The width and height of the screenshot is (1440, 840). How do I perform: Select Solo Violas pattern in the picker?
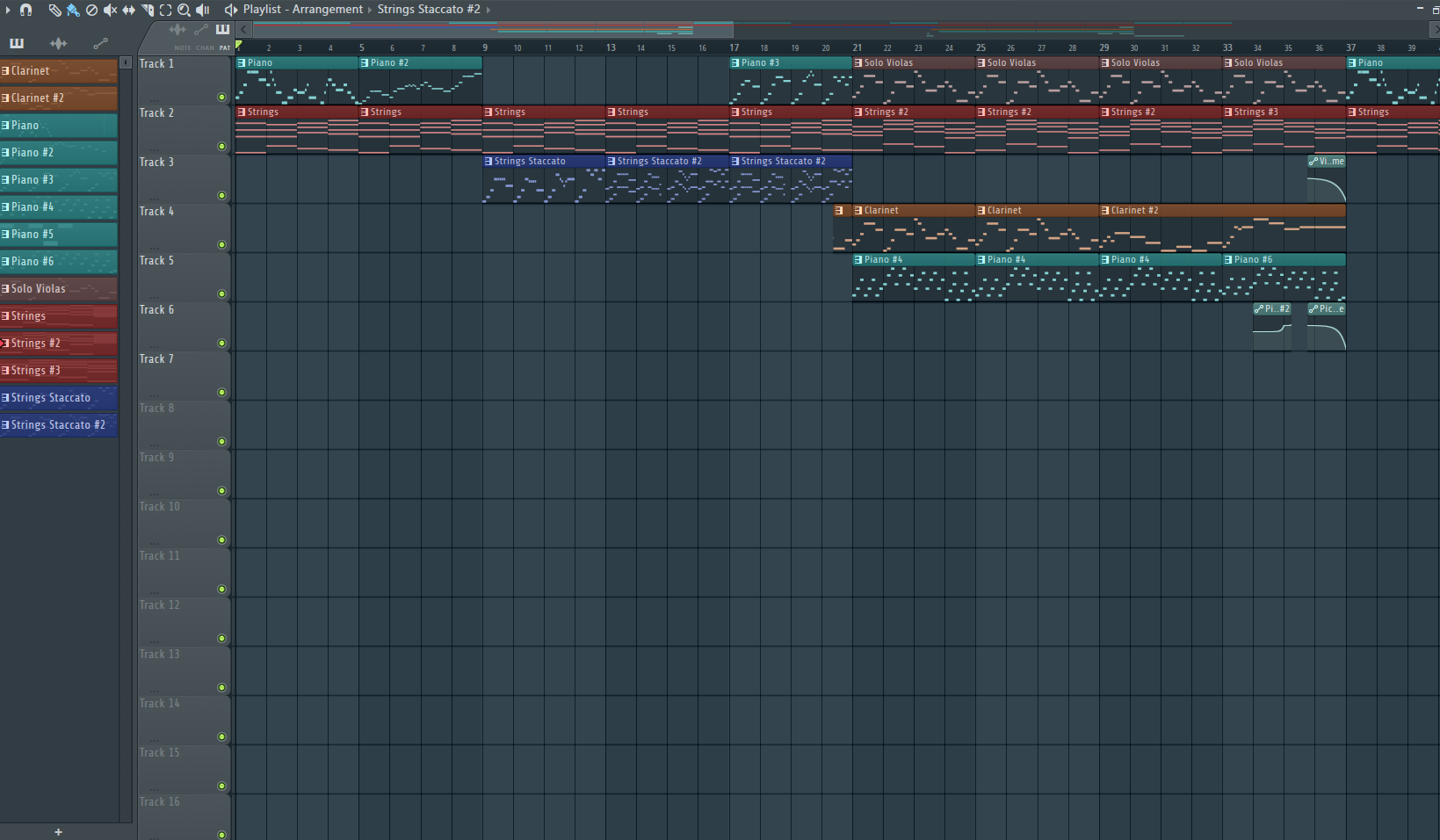59,288
